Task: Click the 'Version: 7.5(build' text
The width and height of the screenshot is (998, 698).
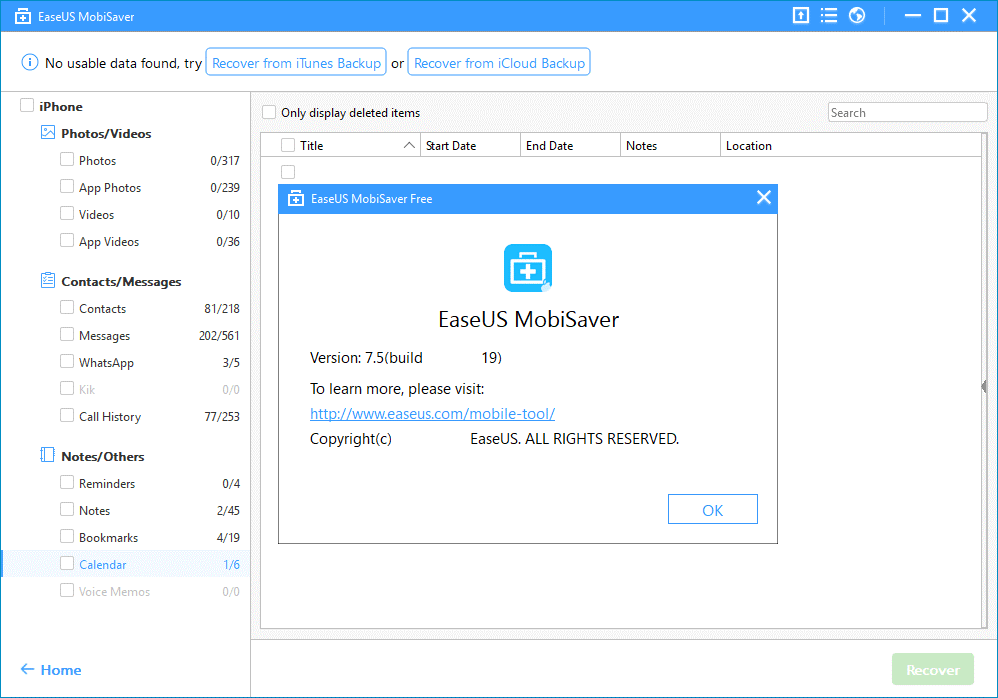Action: coord(366,358)
